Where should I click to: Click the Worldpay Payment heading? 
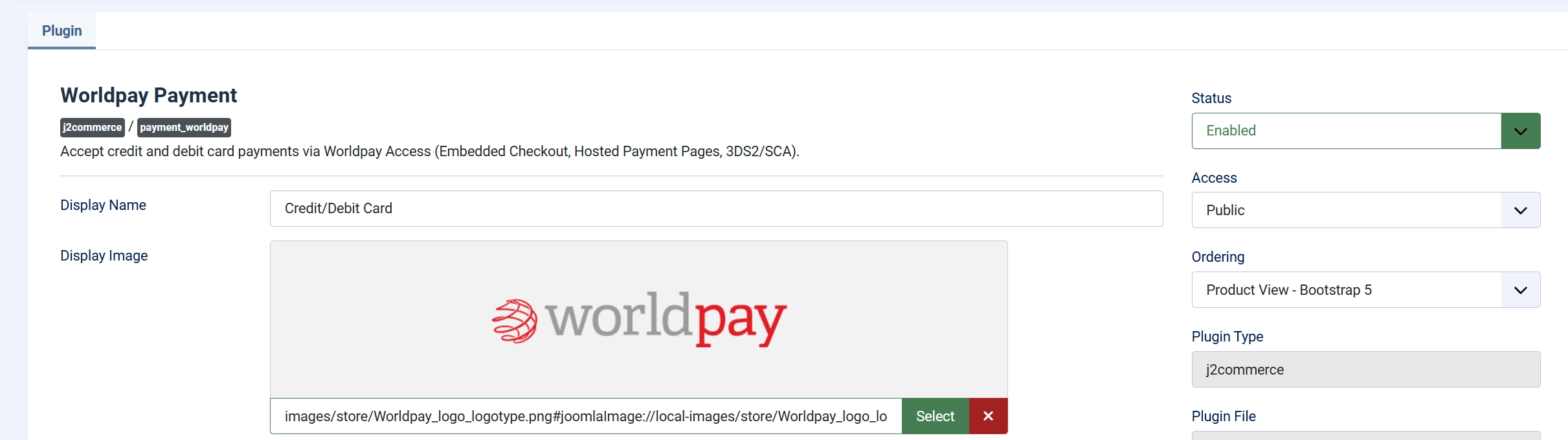tap(149, 95)
